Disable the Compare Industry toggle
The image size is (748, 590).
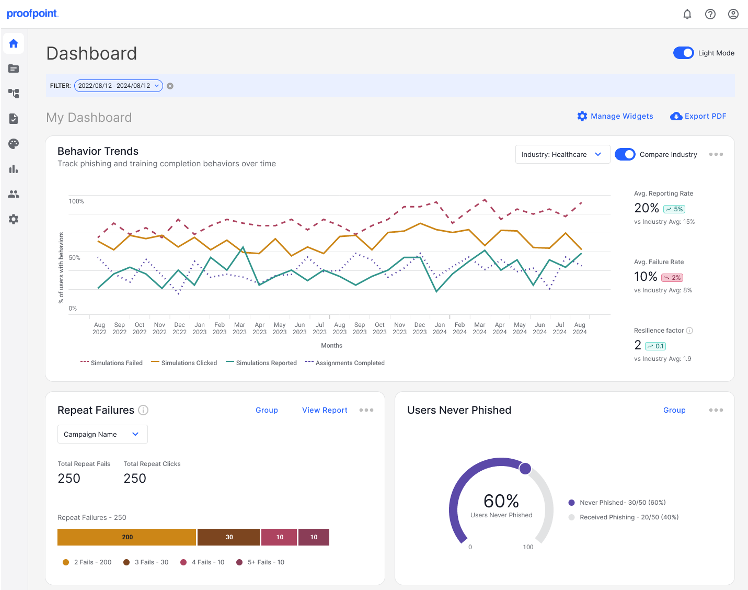click(625, 154)
